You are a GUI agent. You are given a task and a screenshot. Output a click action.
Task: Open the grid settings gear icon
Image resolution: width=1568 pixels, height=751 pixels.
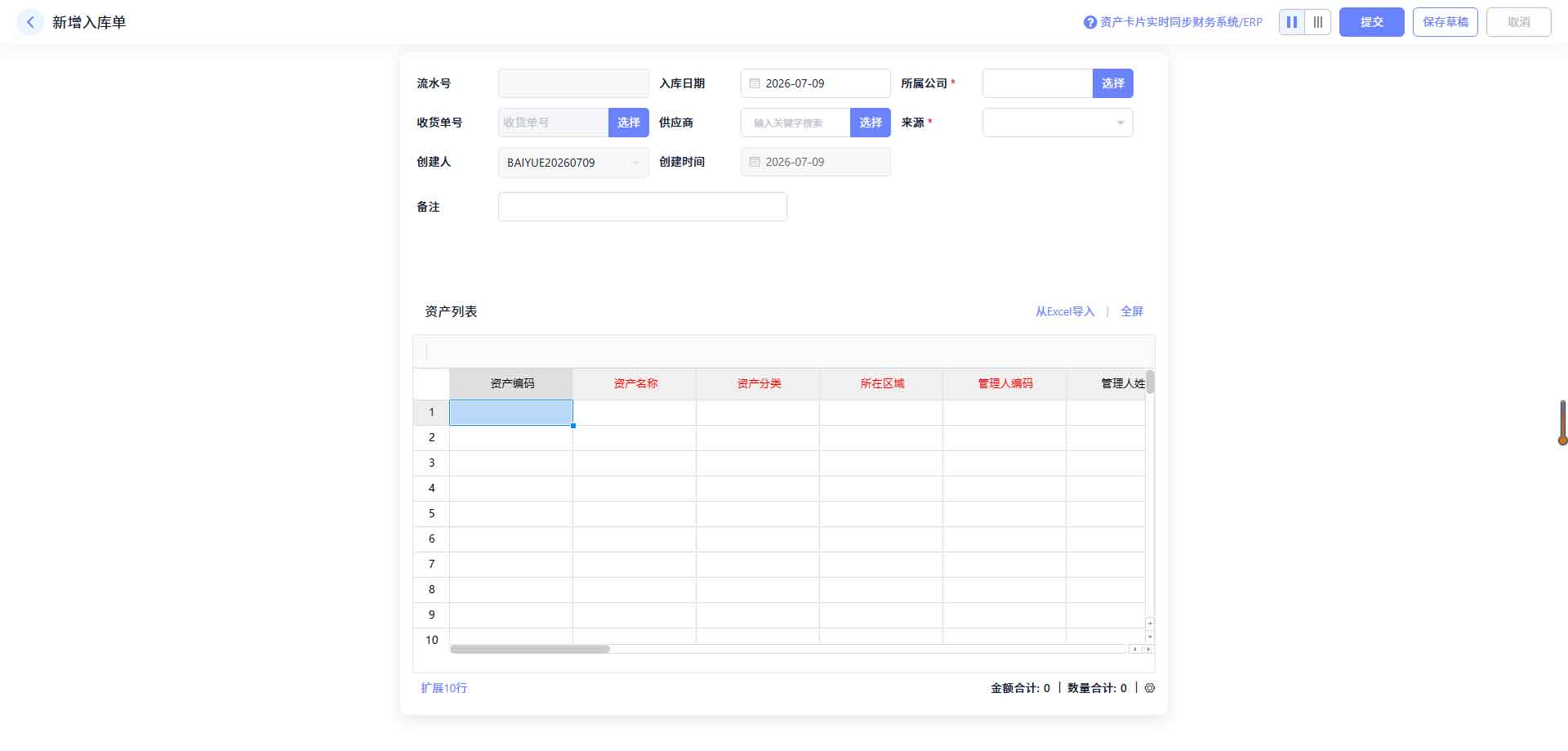tap(1150, 688)
